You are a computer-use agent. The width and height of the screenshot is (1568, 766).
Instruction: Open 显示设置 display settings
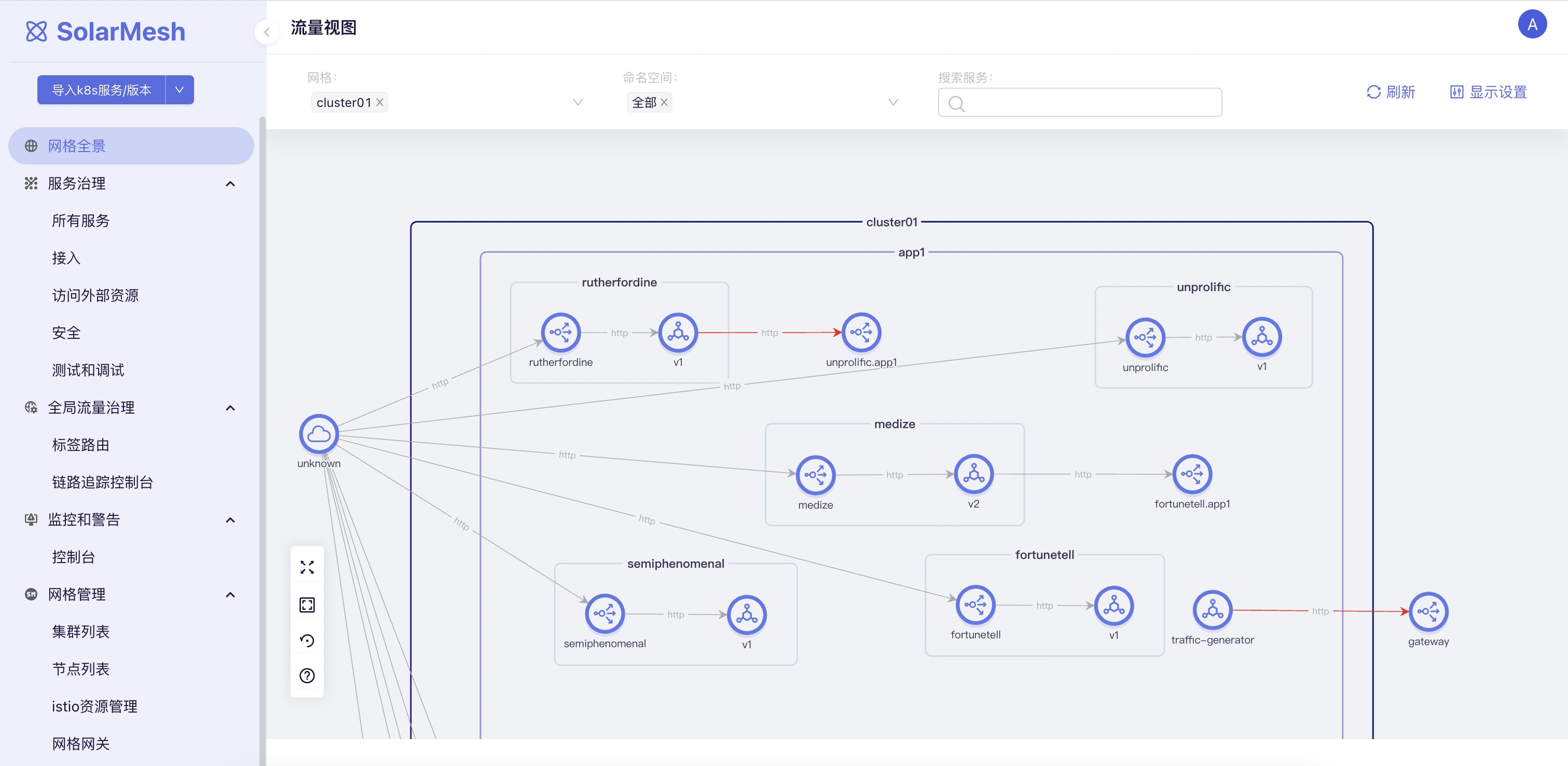[1488, 92]
